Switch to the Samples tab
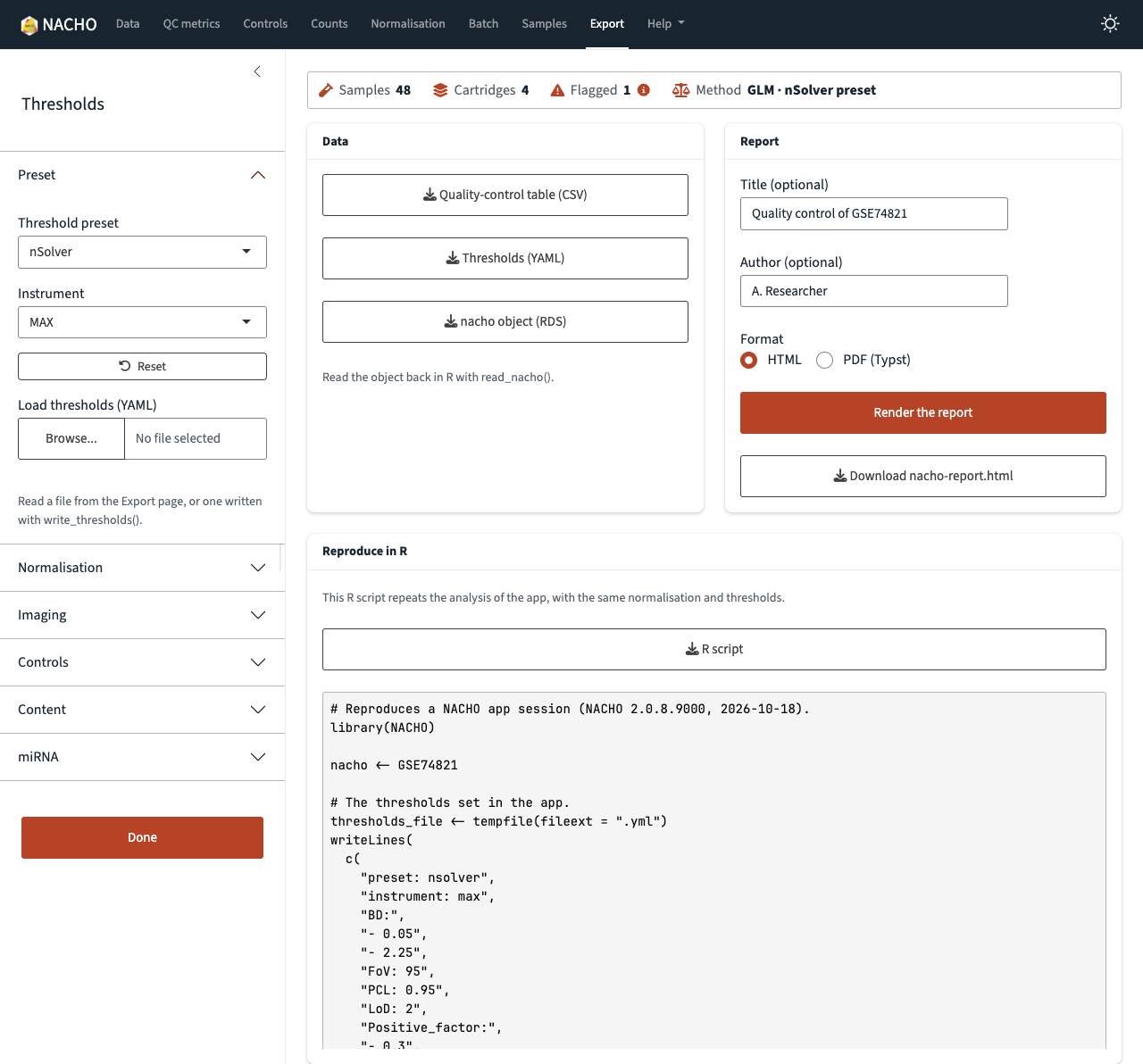 pos(544,24)
